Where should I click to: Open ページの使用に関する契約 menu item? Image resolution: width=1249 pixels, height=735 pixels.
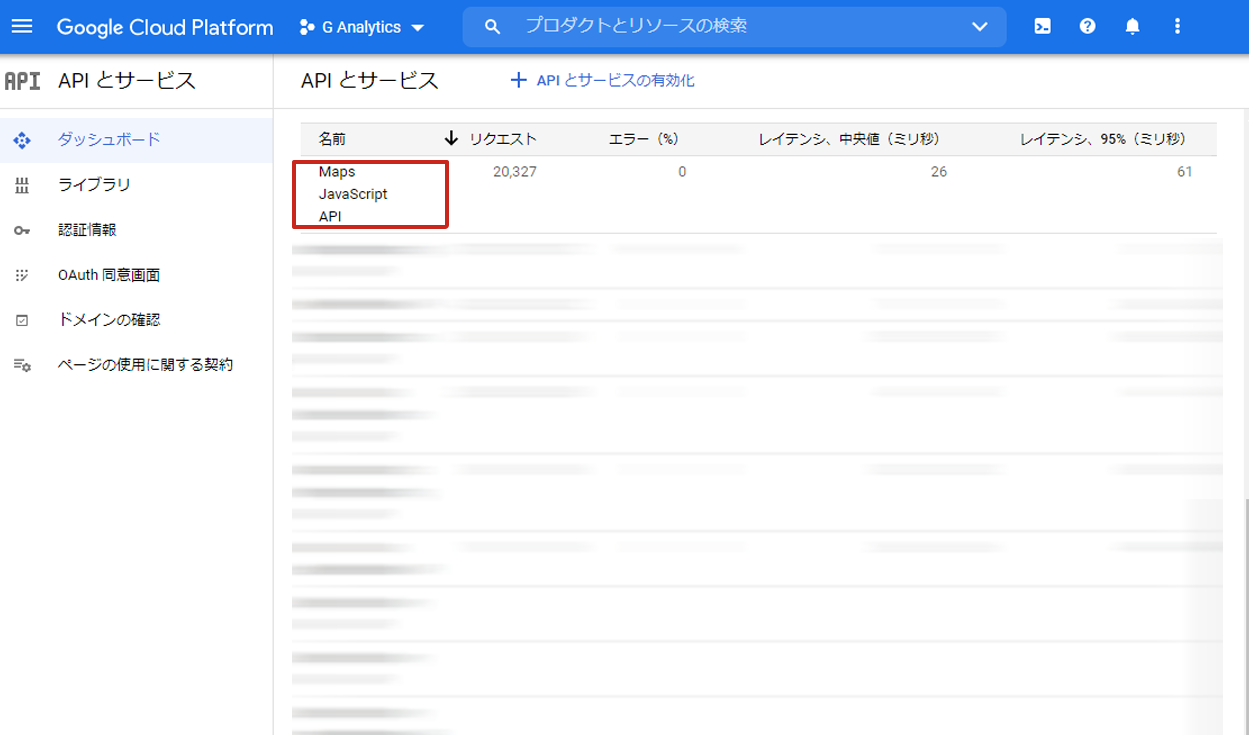(145, 365)
